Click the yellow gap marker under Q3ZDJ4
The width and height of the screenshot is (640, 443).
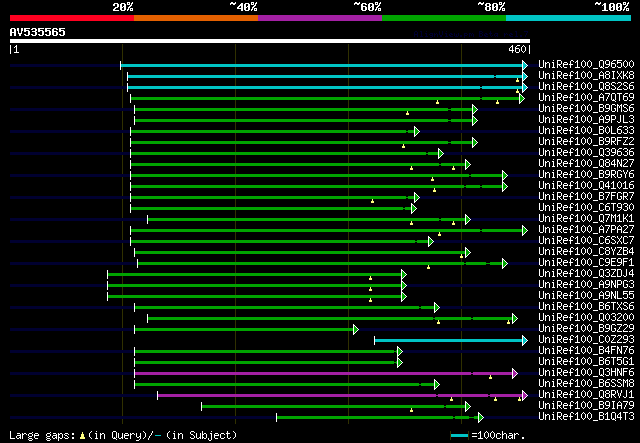coord(370,278)
